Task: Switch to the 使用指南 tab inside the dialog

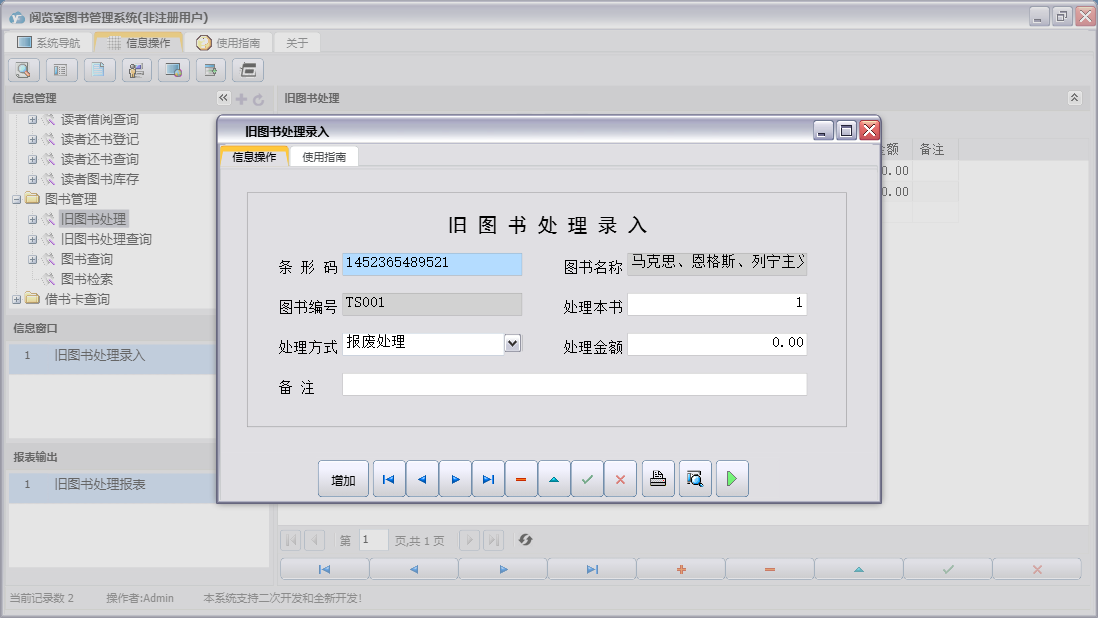Action: tap(324, 157)
